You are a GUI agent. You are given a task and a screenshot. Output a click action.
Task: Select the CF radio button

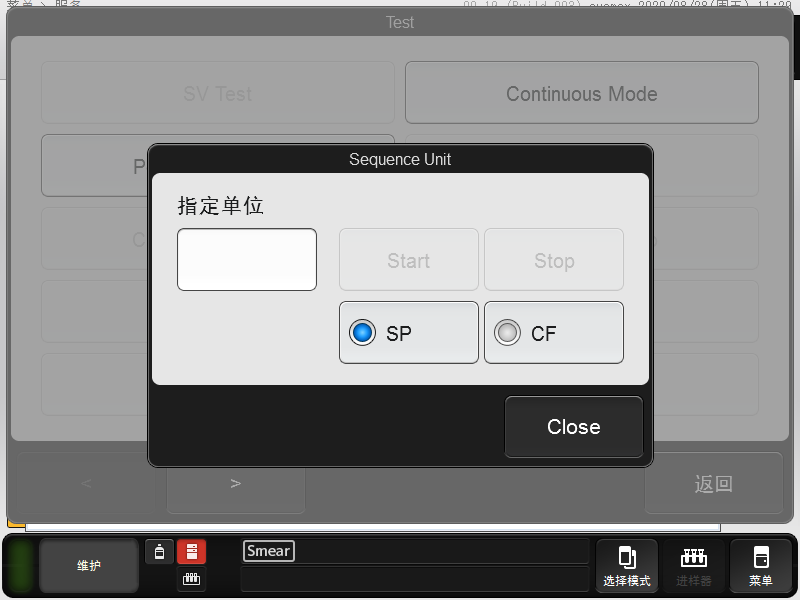point(554,333)
